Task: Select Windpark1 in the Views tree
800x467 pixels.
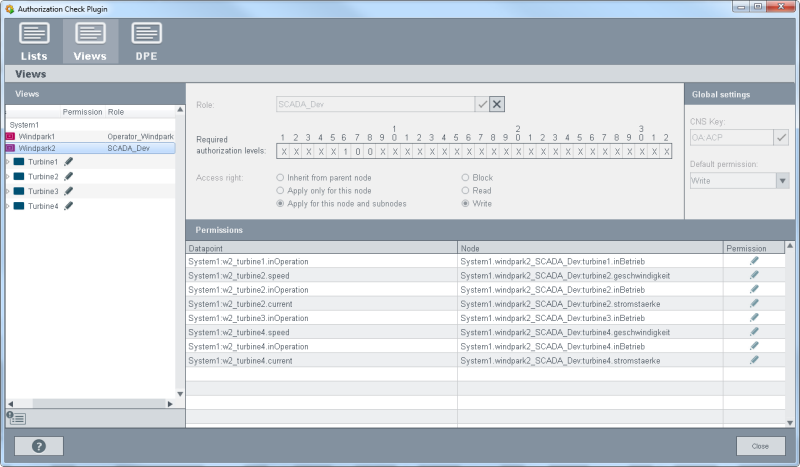Action: [37, 136]
